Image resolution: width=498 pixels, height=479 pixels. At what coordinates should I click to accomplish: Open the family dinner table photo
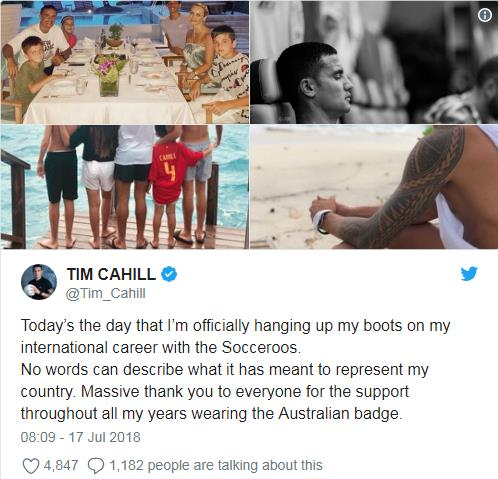pyautogui.click(x=125, y=62)
